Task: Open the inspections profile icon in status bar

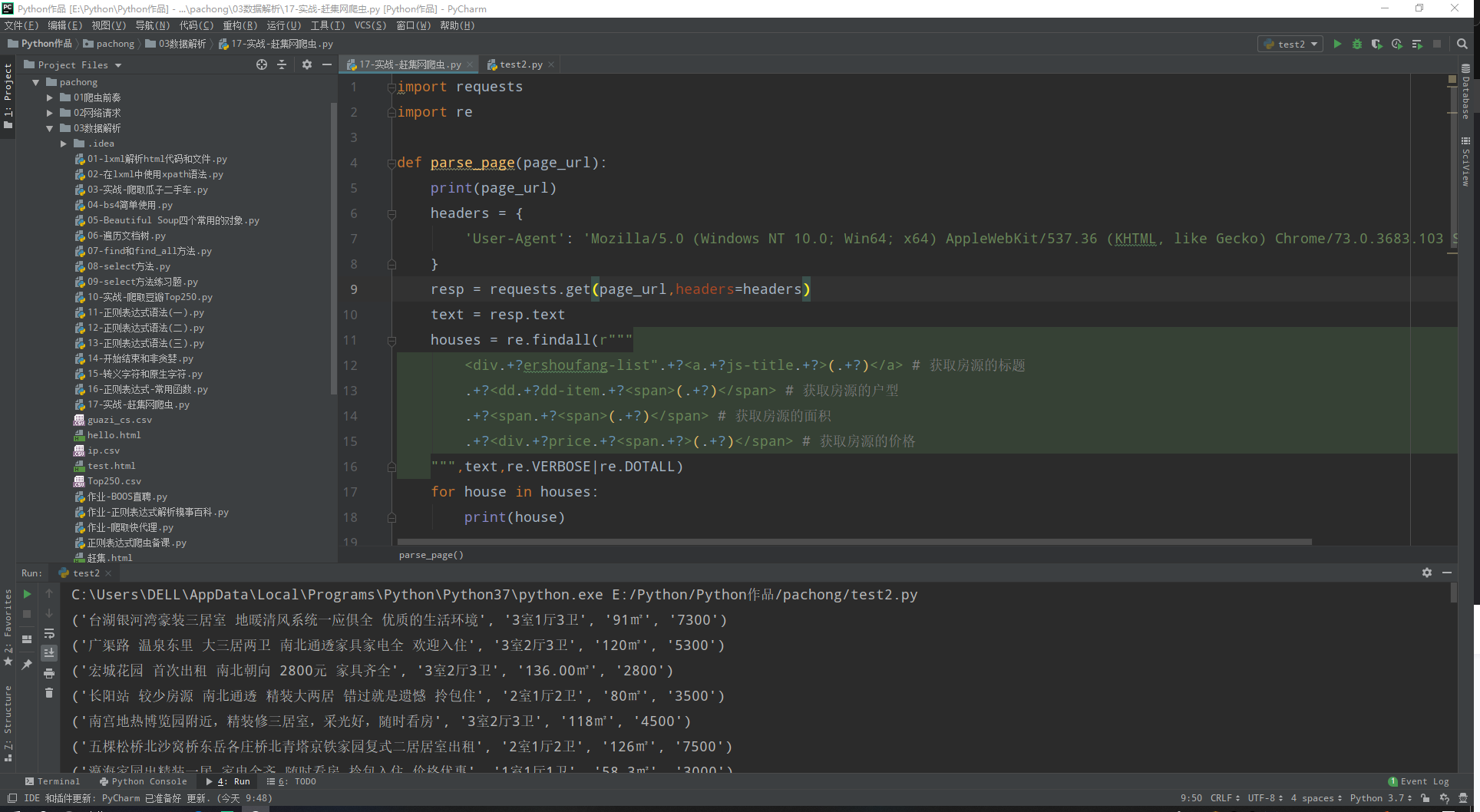Action: 1445,798
